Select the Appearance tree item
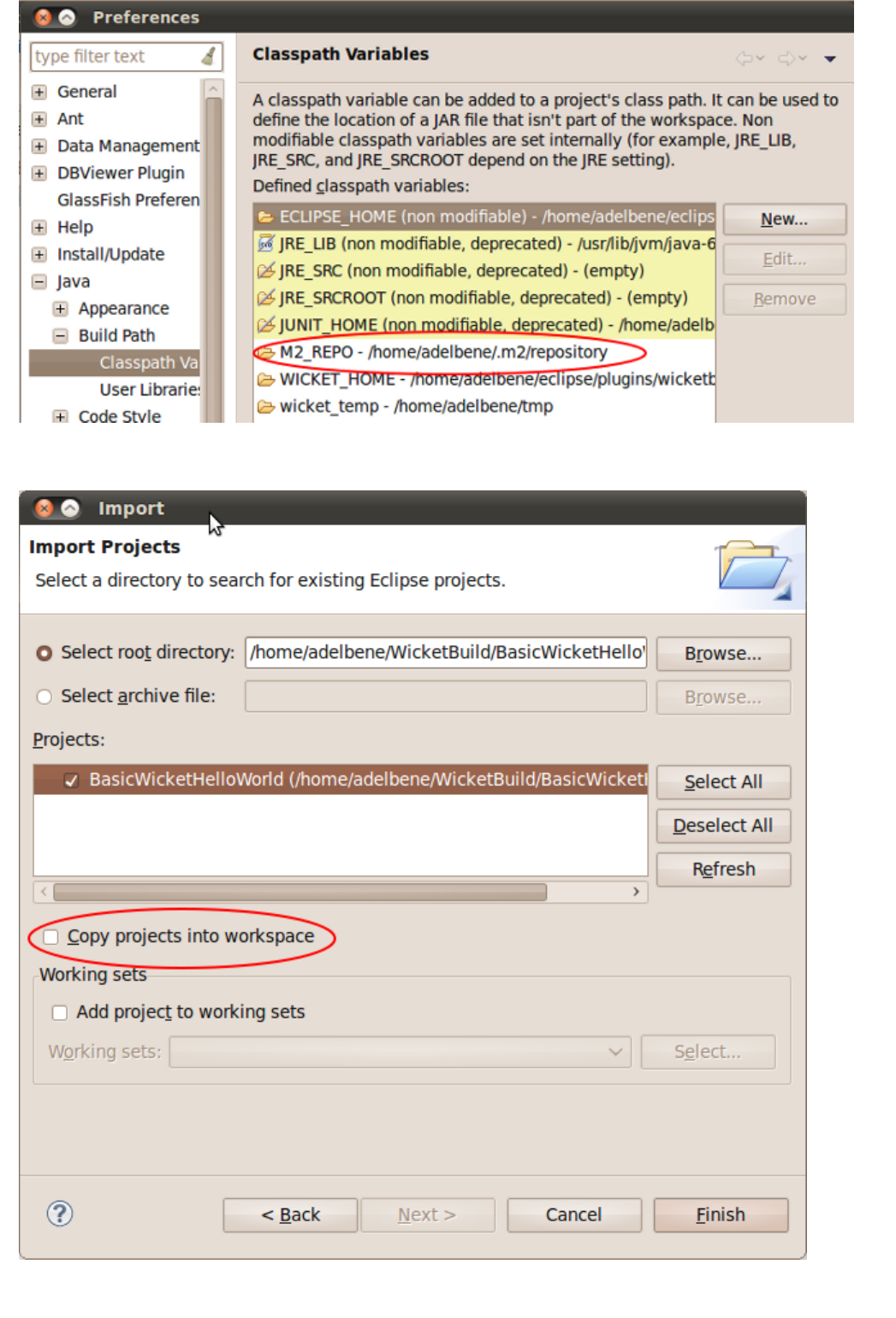Viewport: 896px width, 1318px height. (124, 309)
